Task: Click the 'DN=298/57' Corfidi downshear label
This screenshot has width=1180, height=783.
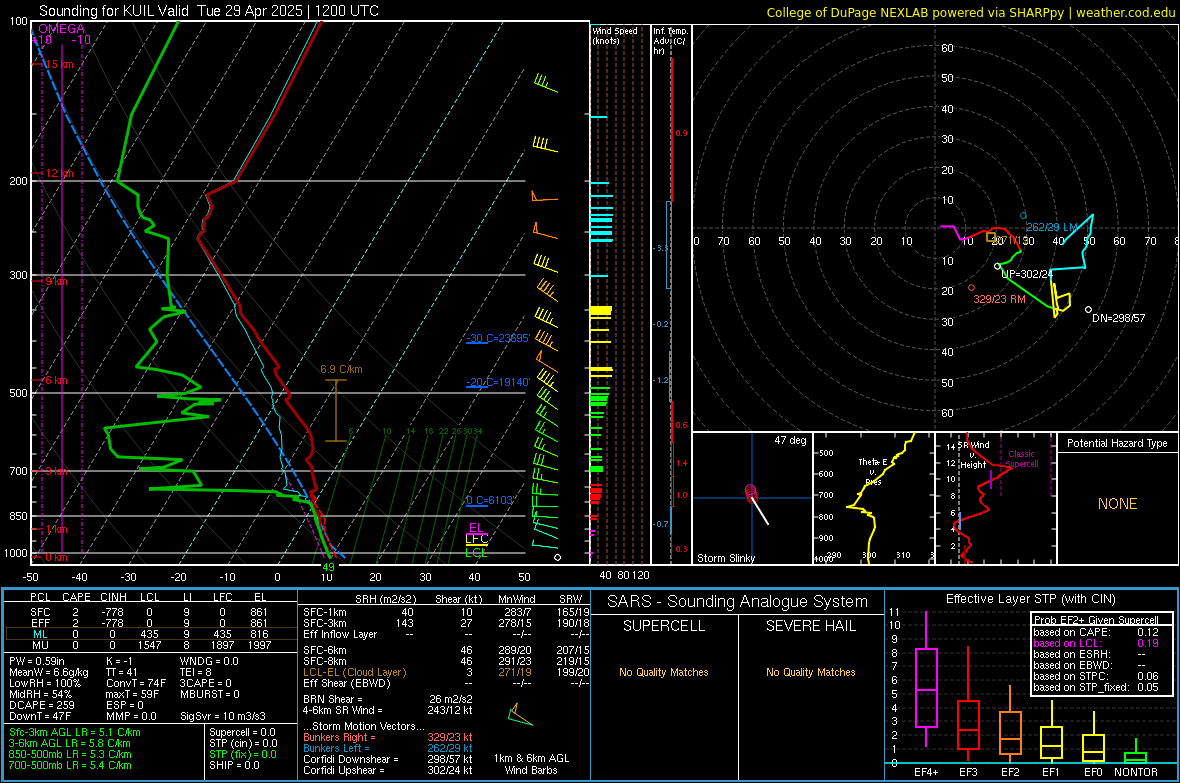Action: click(x=1118, y=318)
